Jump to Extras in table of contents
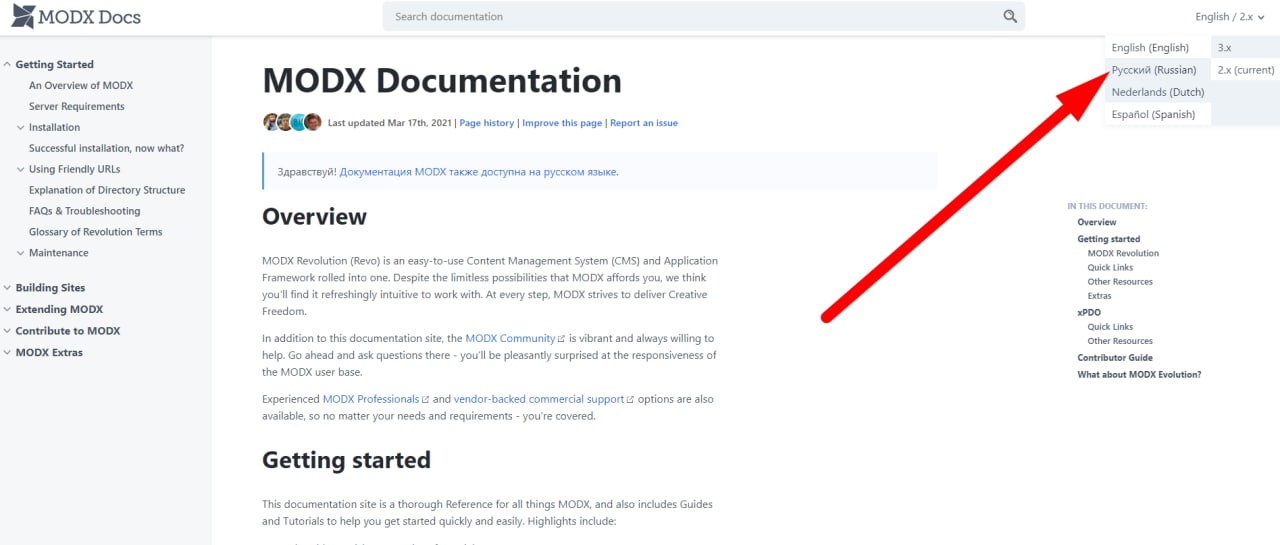 [1100, 296]
